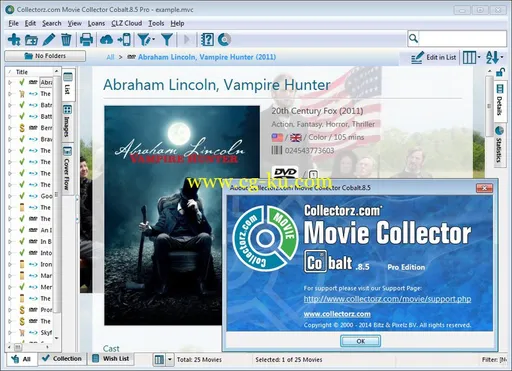Image resolution: width=512 pixels, height=371 pixels.
Task: Open the status bar layout dropdown arrow
Action: [x=170, y=360]
